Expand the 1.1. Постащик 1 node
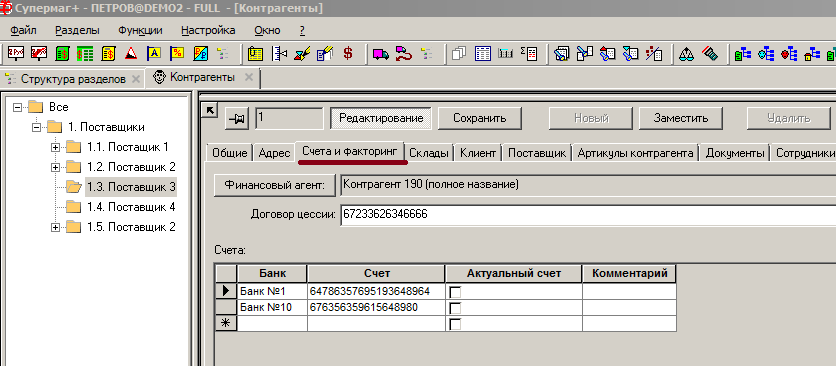This screenshot has width=836, height=366. click(x=55, y=147)
